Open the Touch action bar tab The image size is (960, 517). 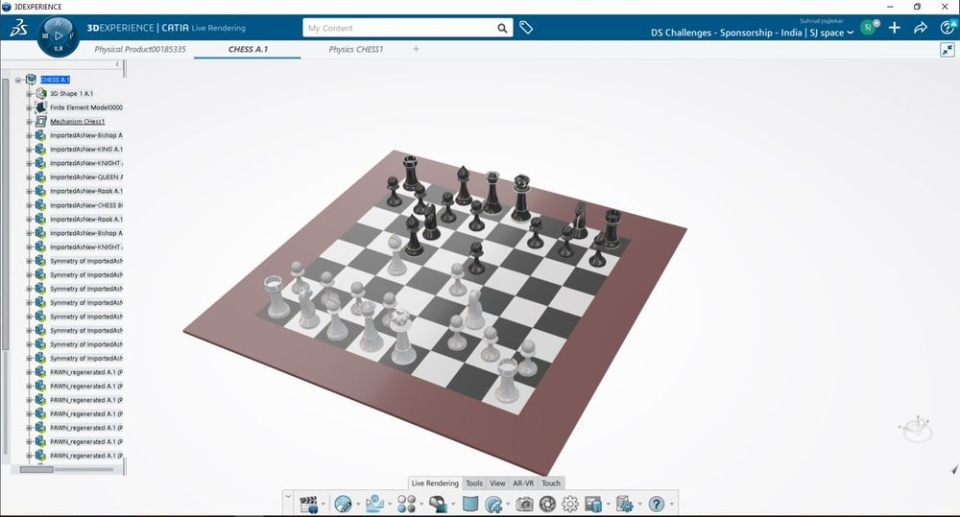click(551, 483)
